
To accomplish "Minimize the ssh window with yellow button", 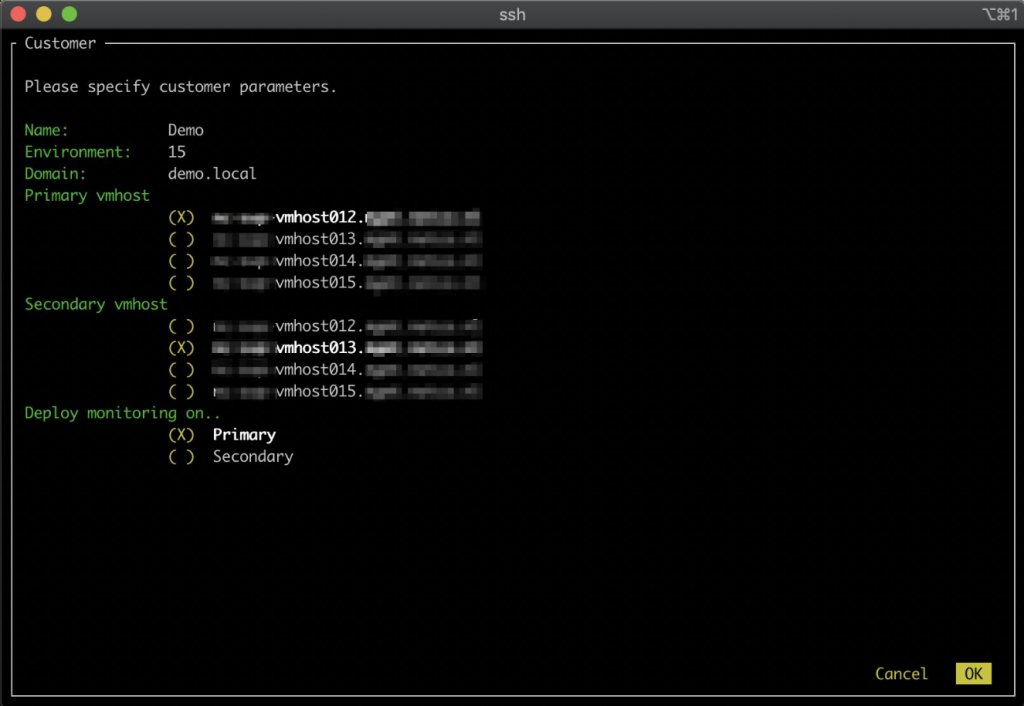I will (44, 14).
